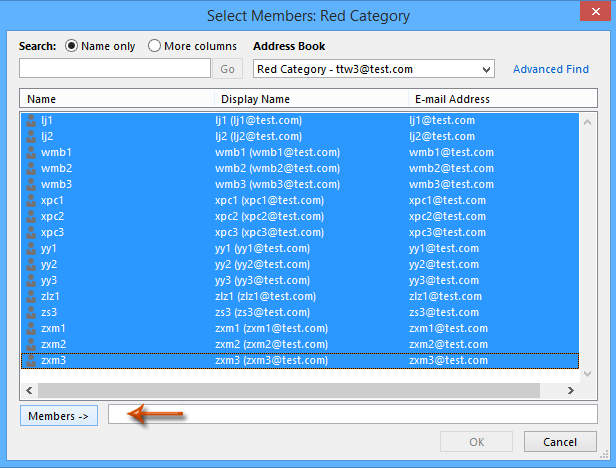The image size is (616, 468).
Task: Click the Cancel button
Action: [560, 442]
